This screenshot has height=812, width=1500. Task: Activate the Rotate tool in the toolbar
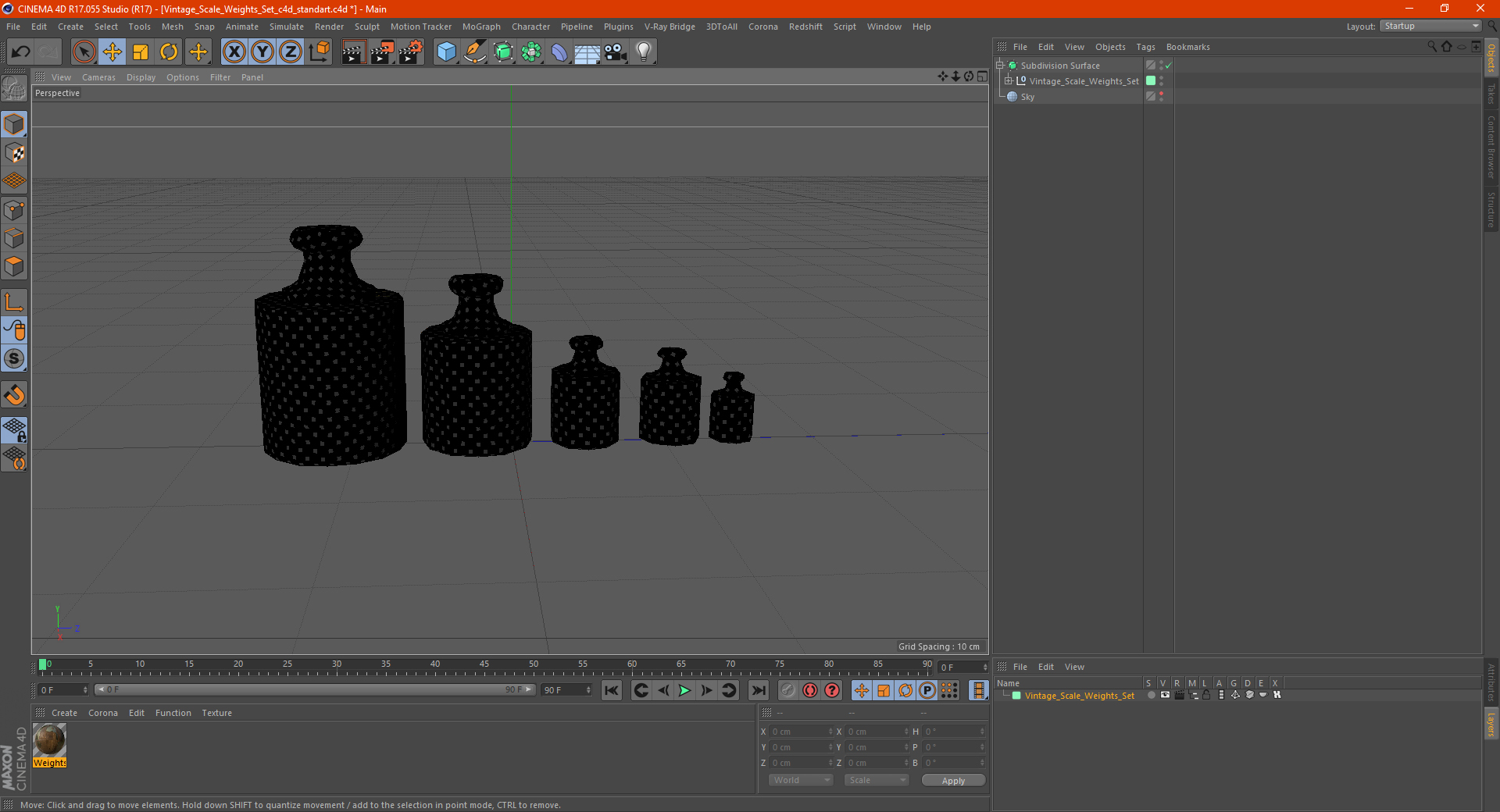tap(169, 52)
